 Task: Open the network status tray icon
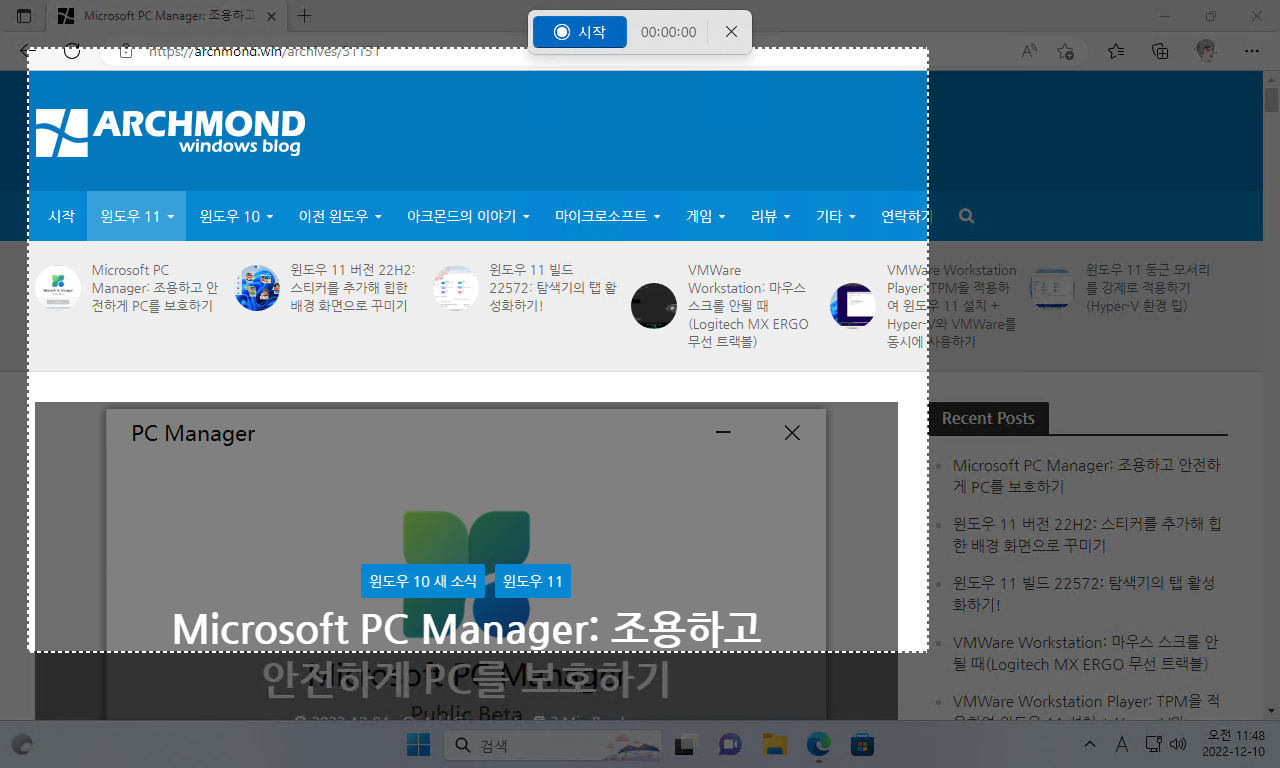pyautogui.click(x=1153, y=744)
